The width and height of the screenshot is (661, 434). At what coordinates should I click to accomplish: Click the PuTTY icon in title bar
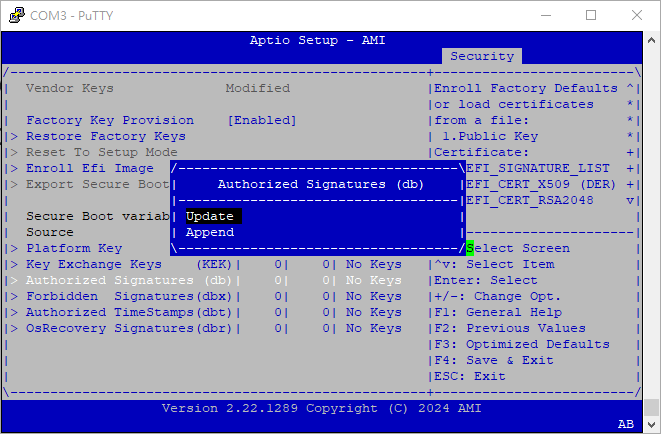(16, 15)
